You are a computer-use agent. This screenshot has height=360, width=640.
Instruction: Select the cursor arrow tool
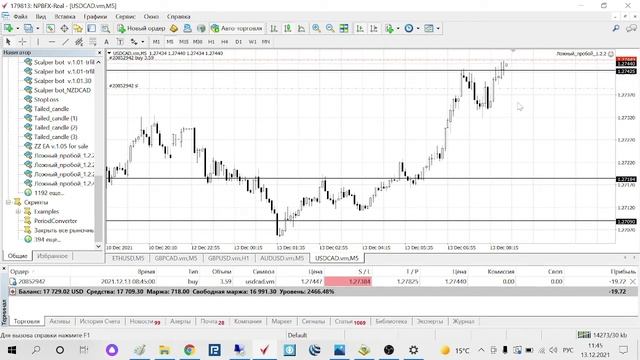(8, 42)
